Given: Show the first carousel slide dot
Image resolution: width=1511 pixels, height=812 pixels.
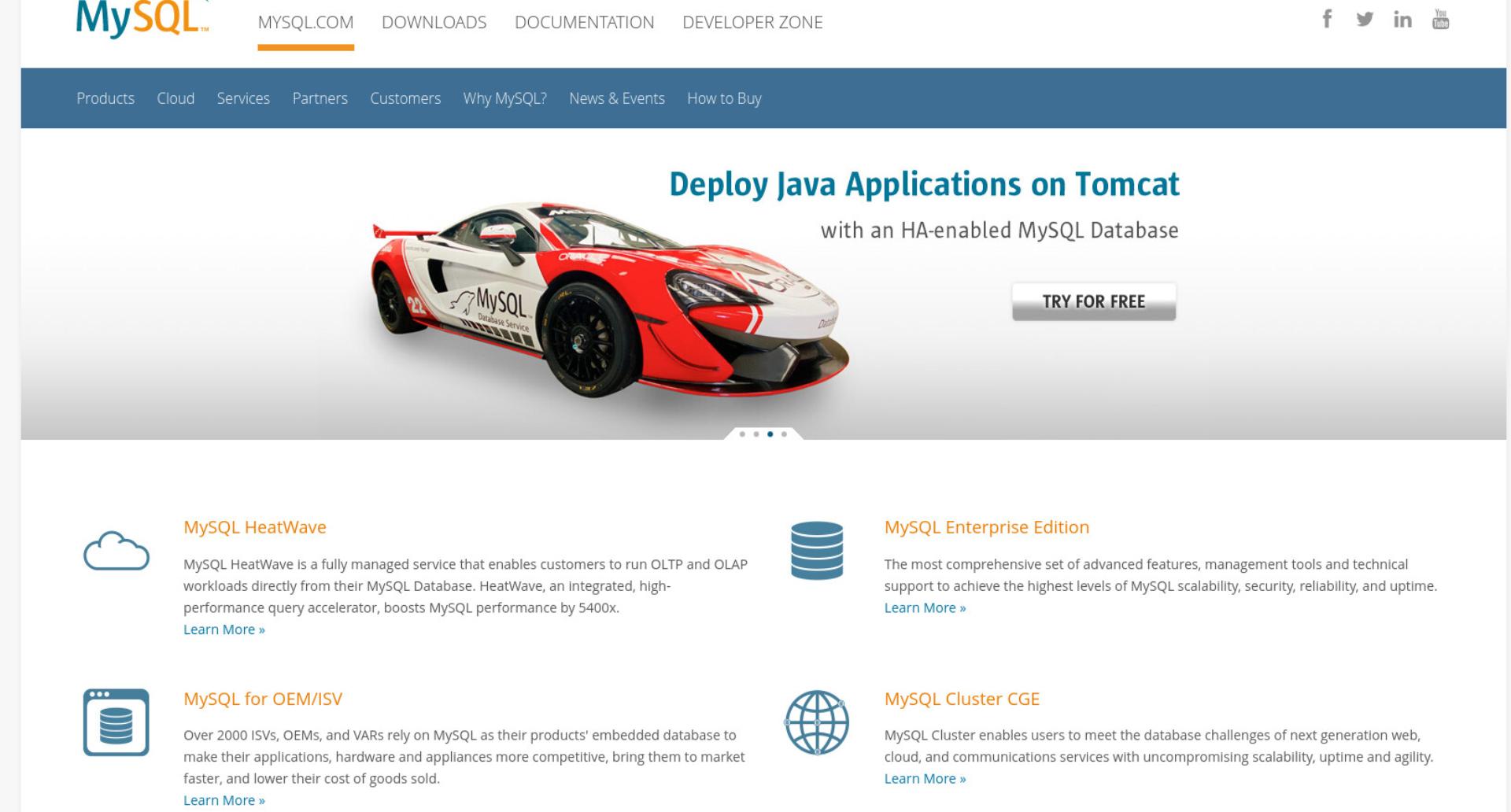Looking at the screenshot, I should 742,434.
